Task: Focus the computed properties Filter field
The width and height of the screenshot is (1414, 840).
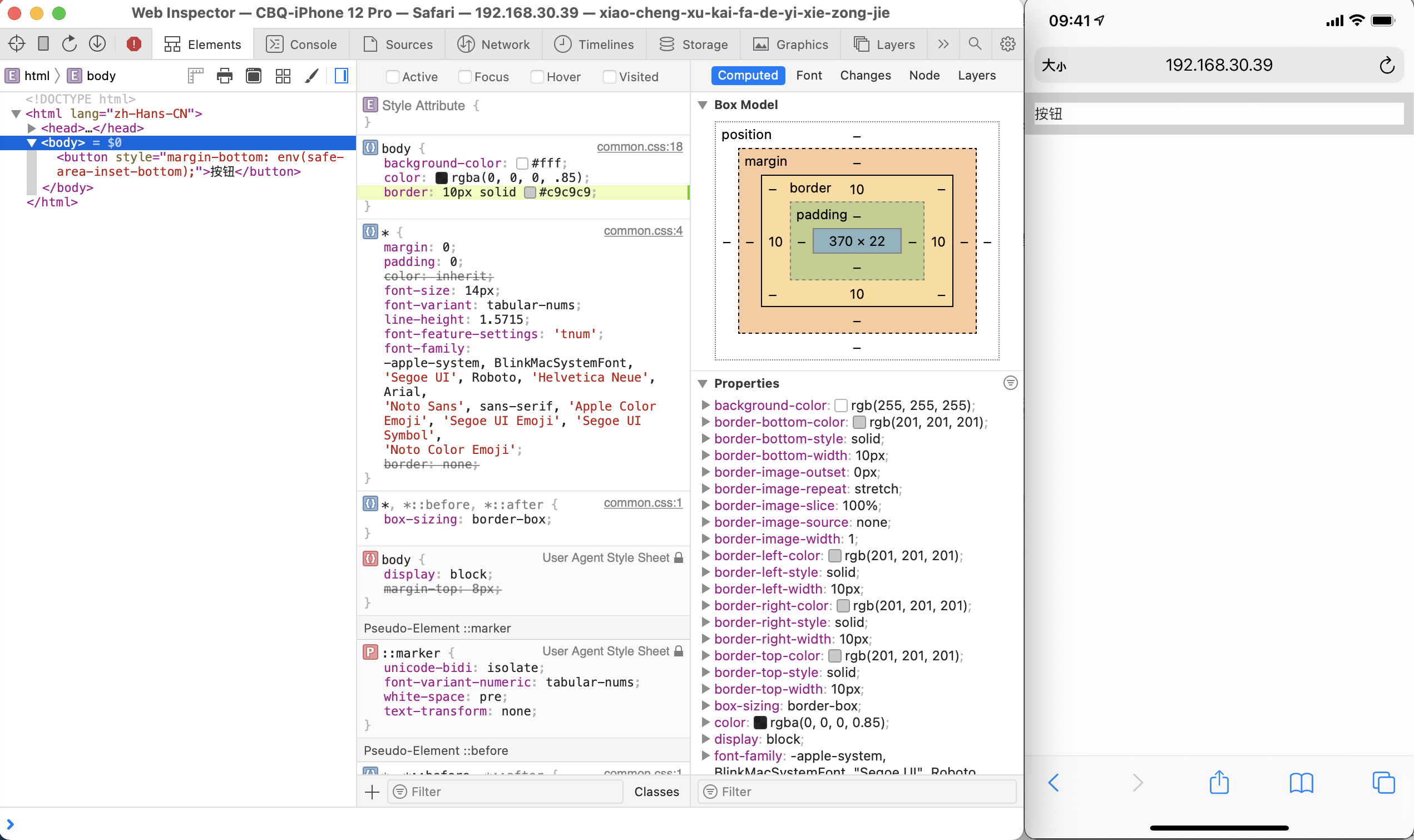Action: pyautogui.click(x=857, y=792)
